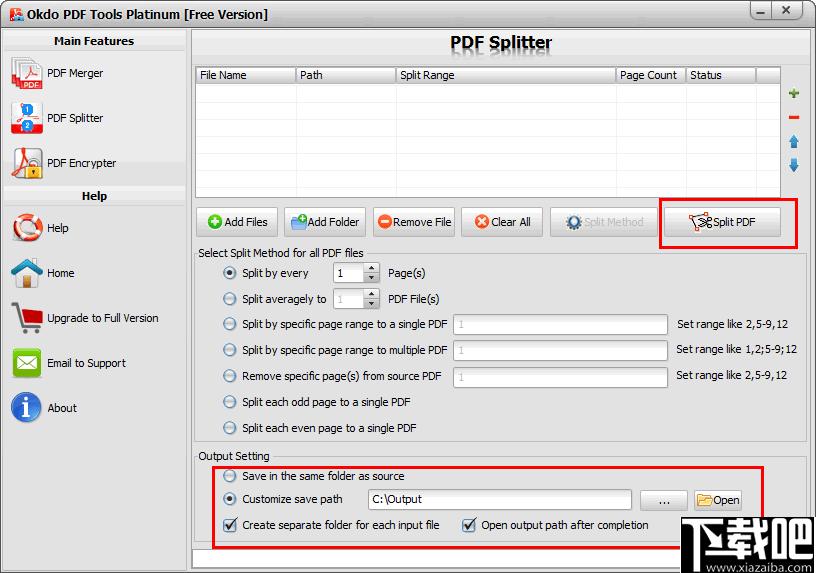Click the remove pages range field
816x573 pixels.
click(560, 377)
